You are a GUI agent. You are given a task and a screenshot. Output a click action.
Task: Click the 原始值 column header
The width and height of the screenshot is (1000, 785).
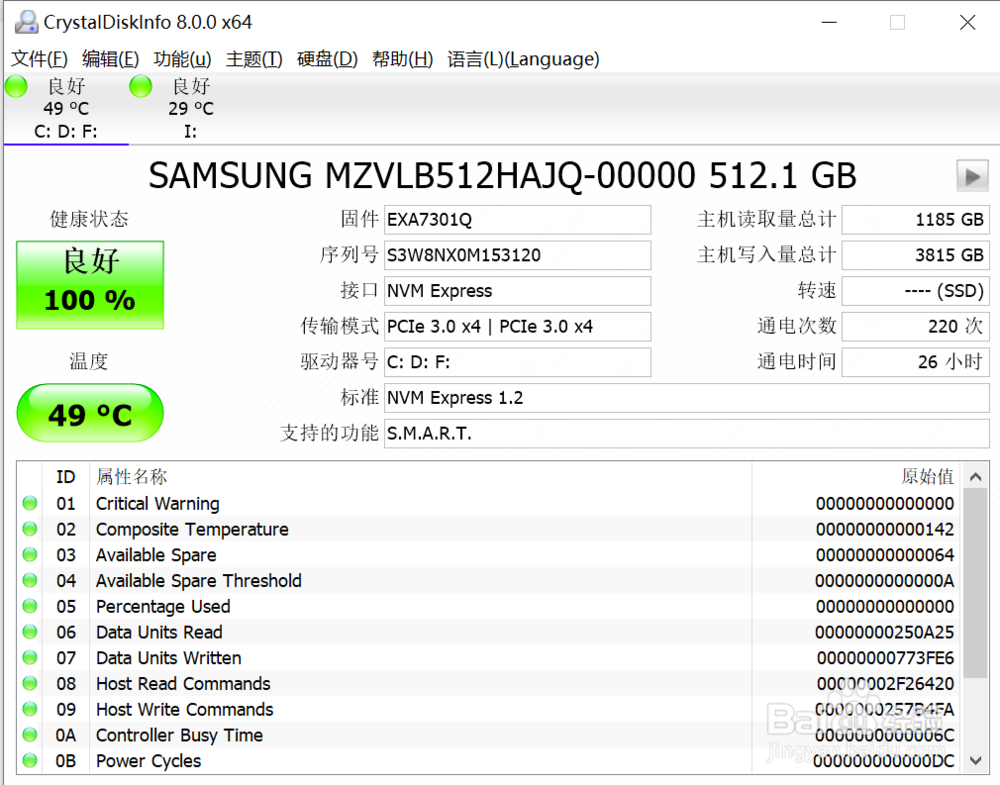[857, 477]
